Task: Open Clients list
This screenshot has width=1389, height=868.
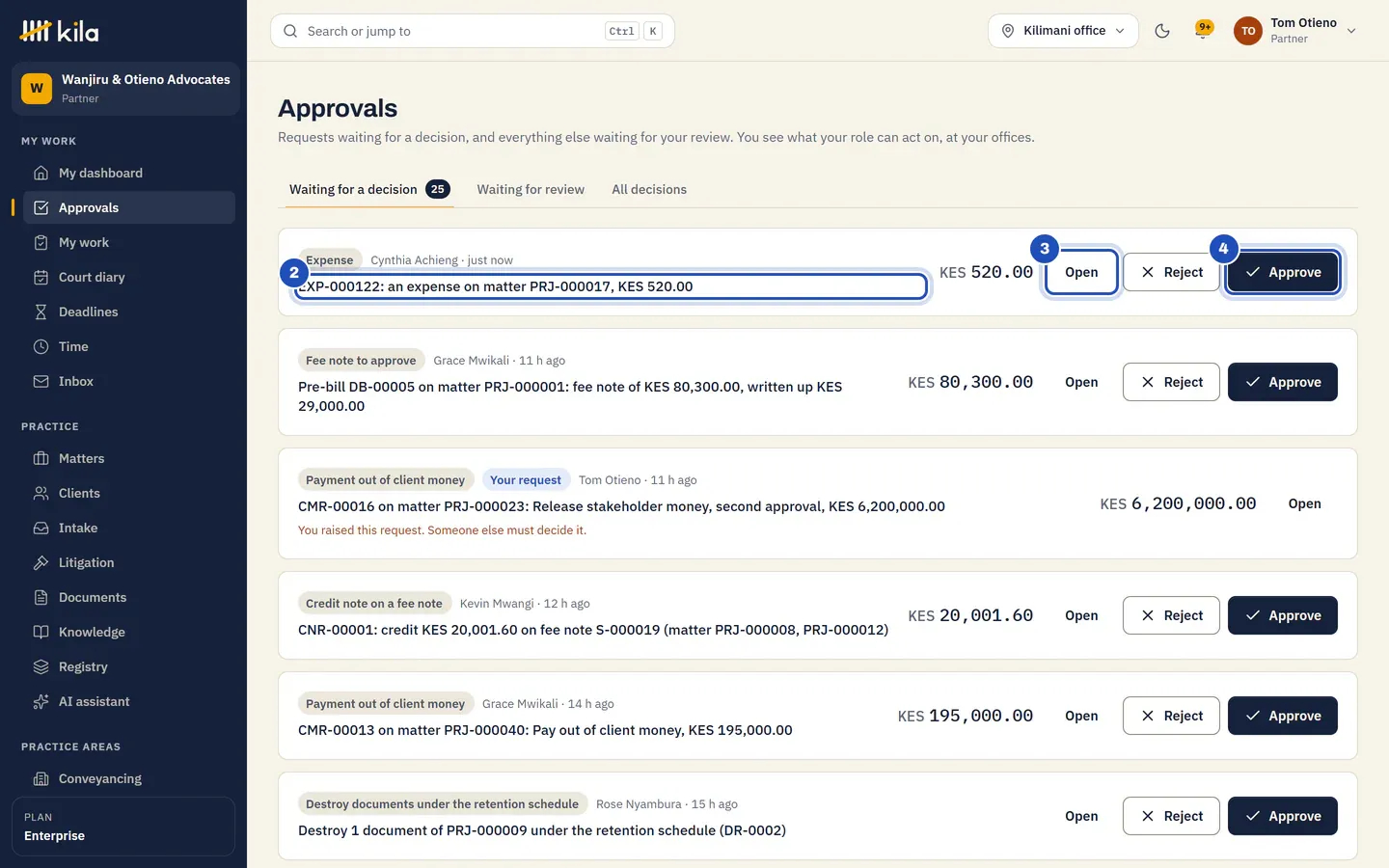Action: pyautogui.click(x=129, y=493)
